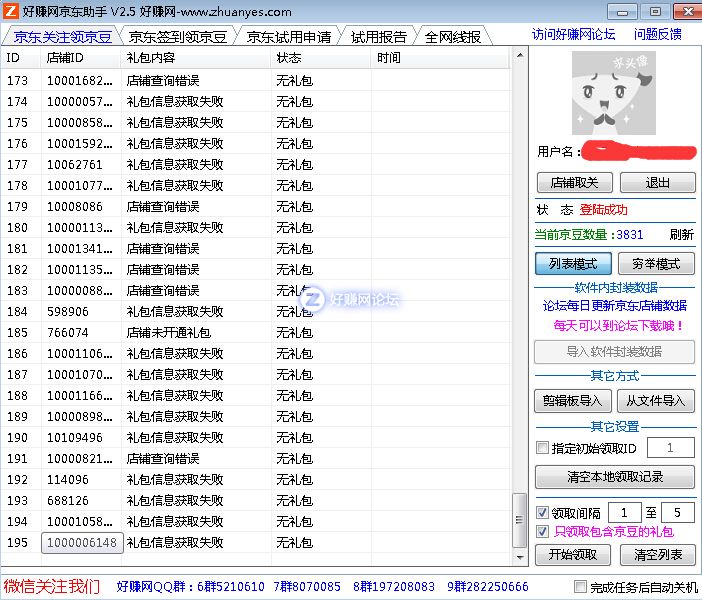
Task: Click the vertical scrollbar thumb
Action: pyautogui.click(x=519, y=520)
